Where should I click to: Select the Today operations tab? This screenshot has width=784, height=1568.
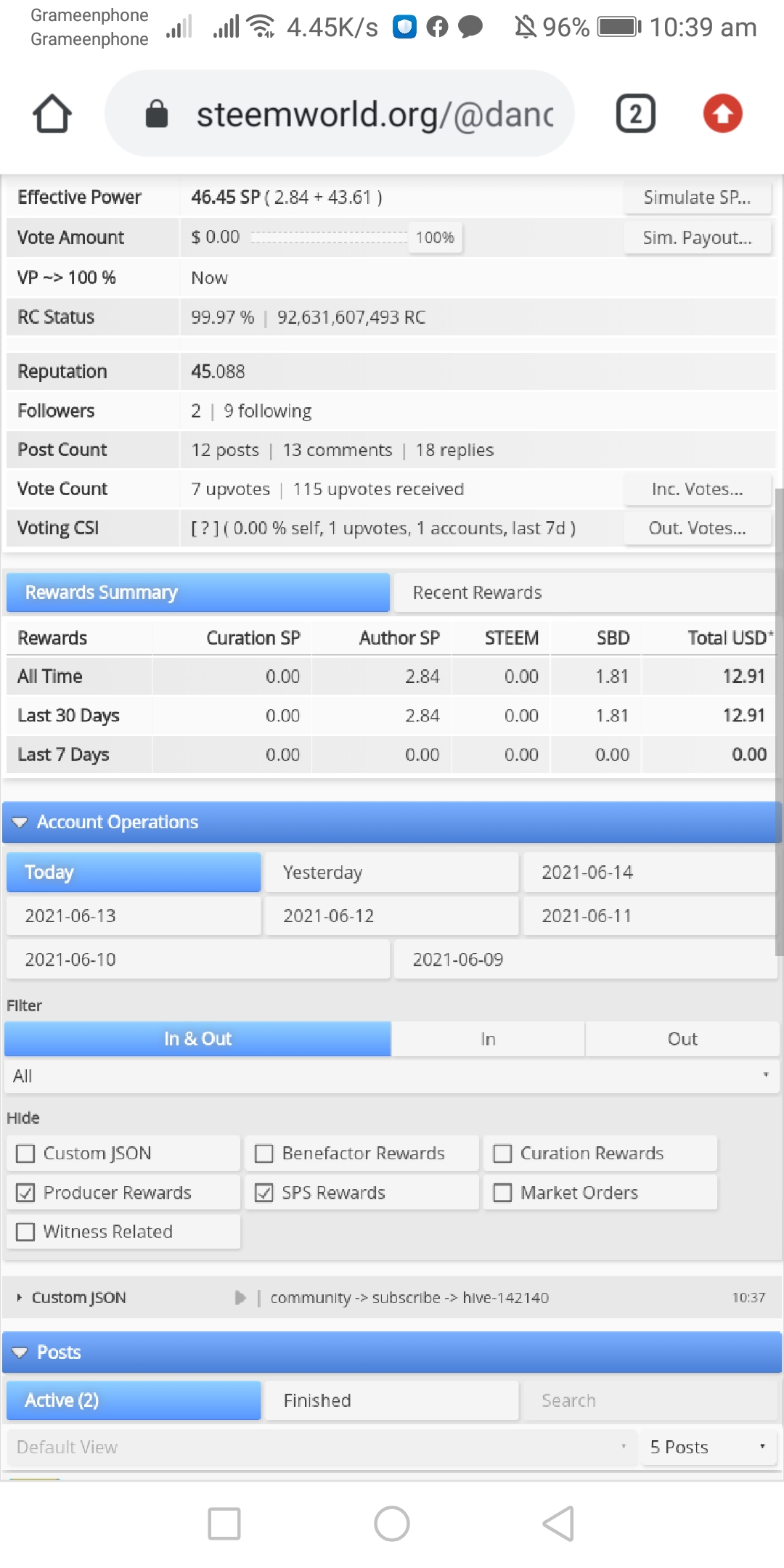(134, 872)
